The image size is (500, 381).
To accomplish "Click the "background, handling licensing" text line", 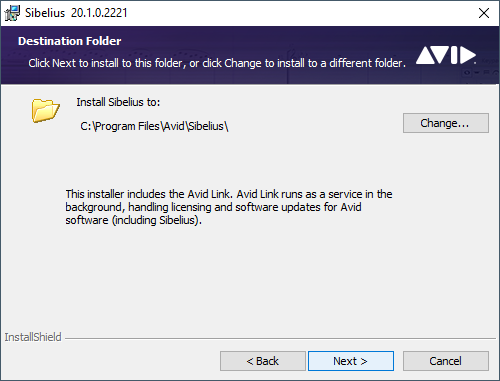I will point(213,207).
